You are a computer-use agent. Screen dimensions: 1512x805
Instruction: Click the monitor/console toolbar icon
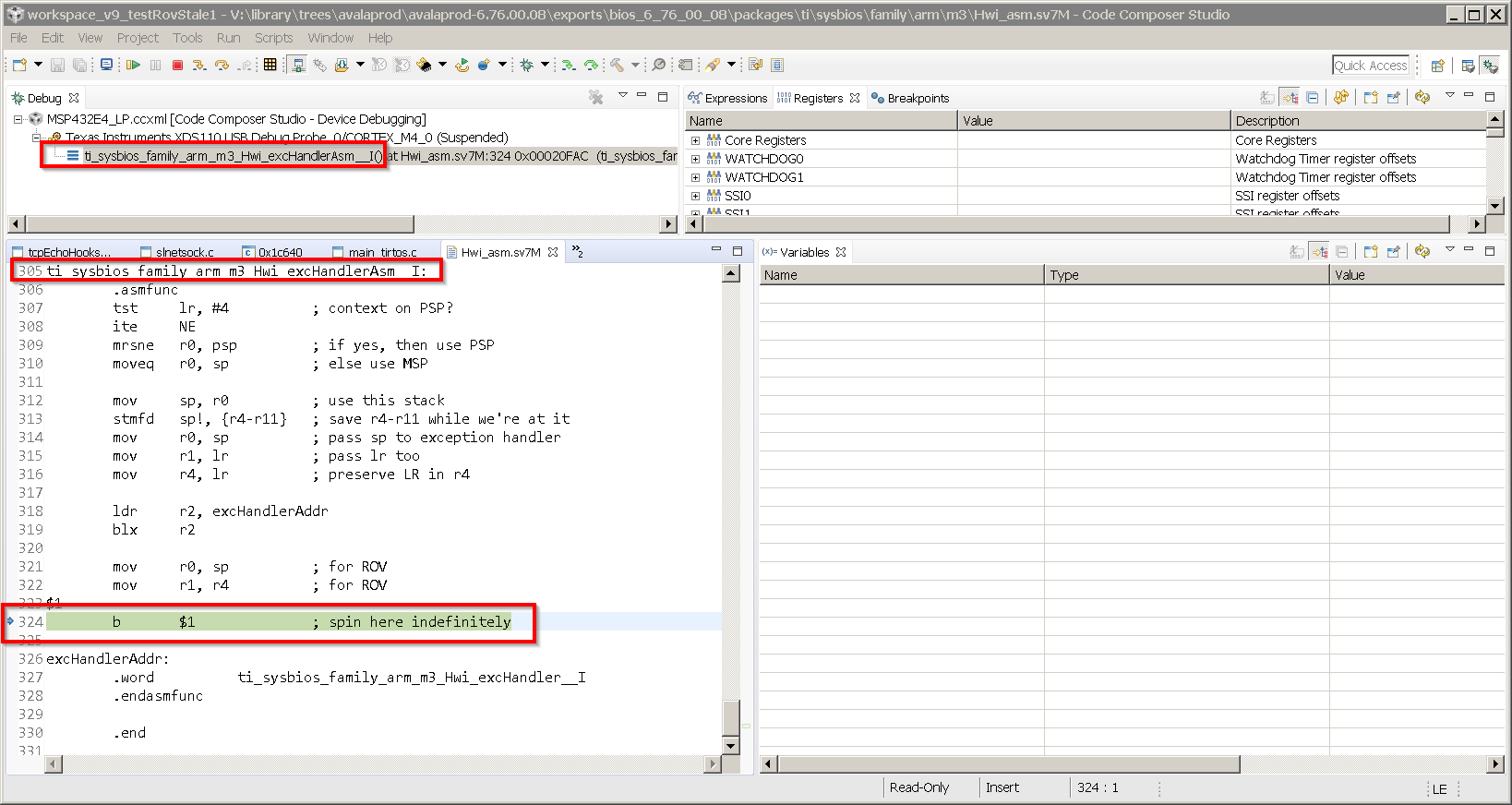[106, 65]
